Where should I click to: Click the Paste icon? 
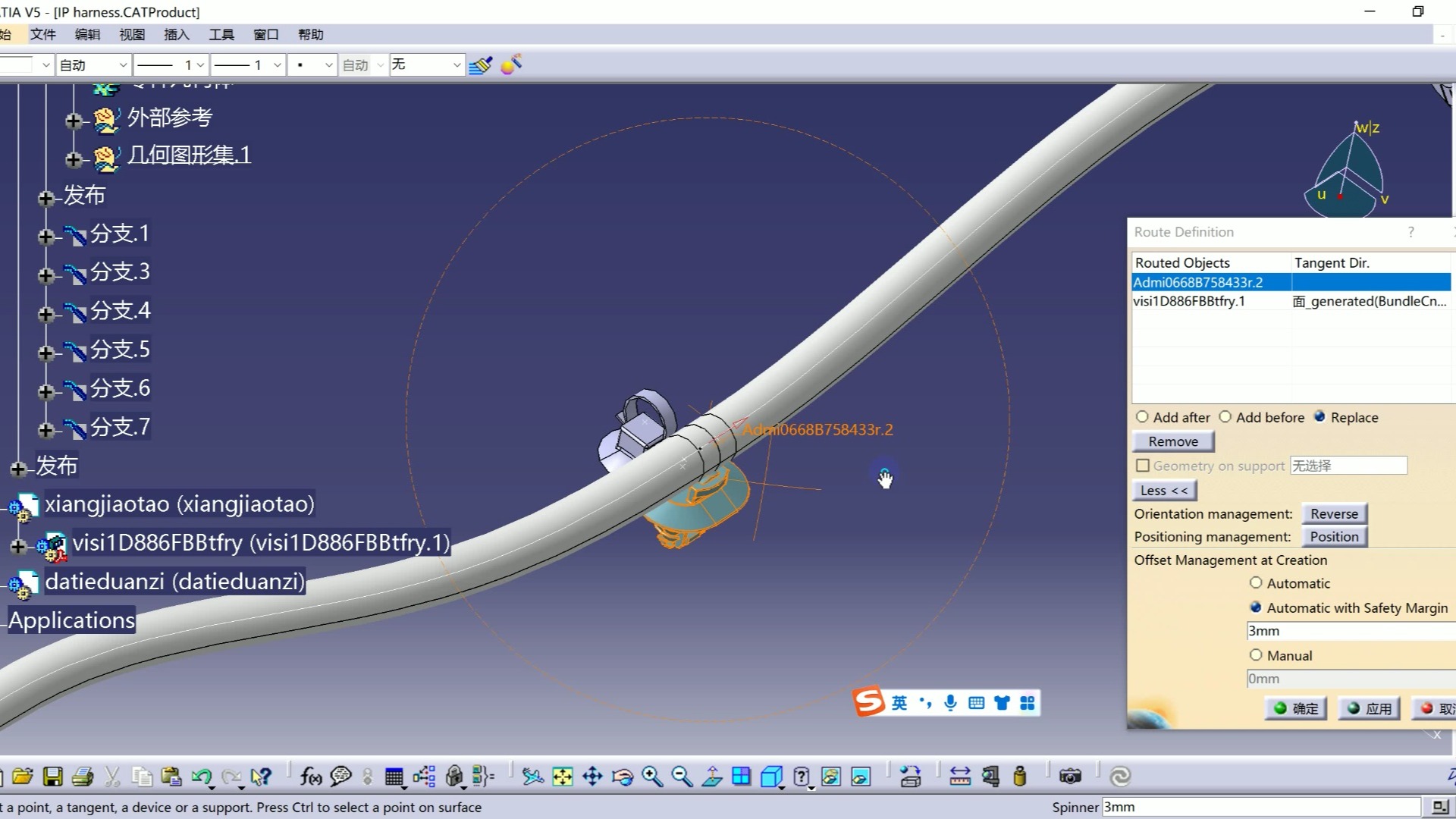tap(171, 776)
